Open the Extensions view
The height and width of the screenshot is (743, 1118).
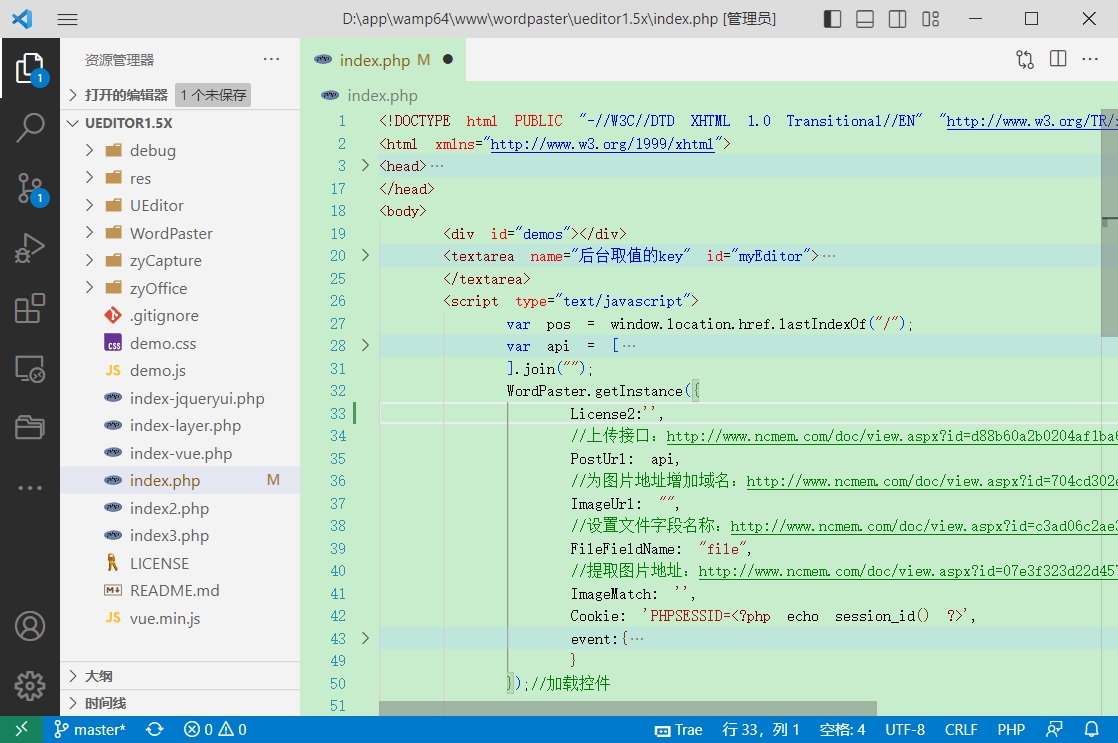coord(30,308)
